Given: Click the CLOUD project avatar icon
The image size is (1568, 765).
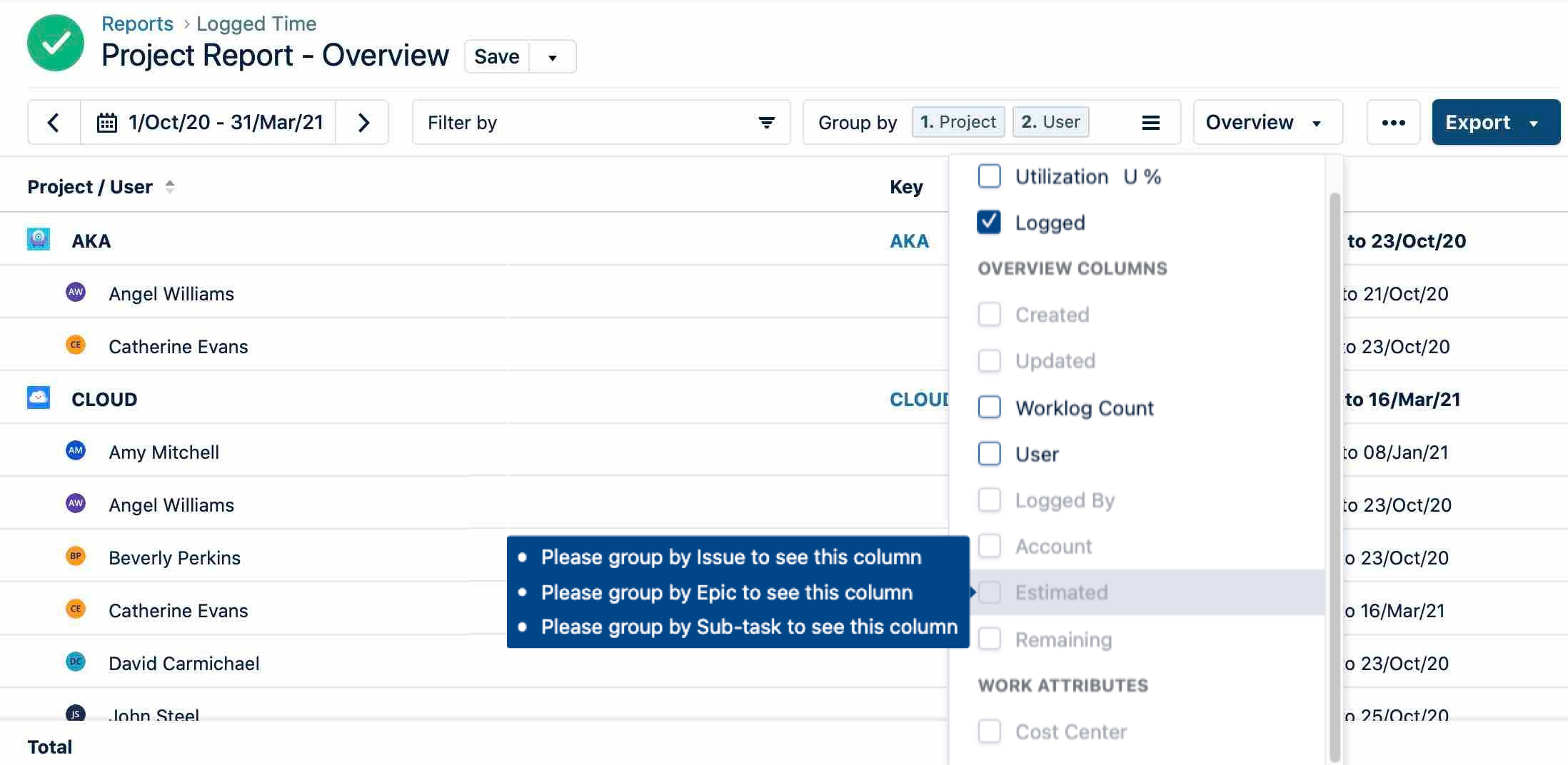Looking at the screenshot, I should [x=39, y=397].
